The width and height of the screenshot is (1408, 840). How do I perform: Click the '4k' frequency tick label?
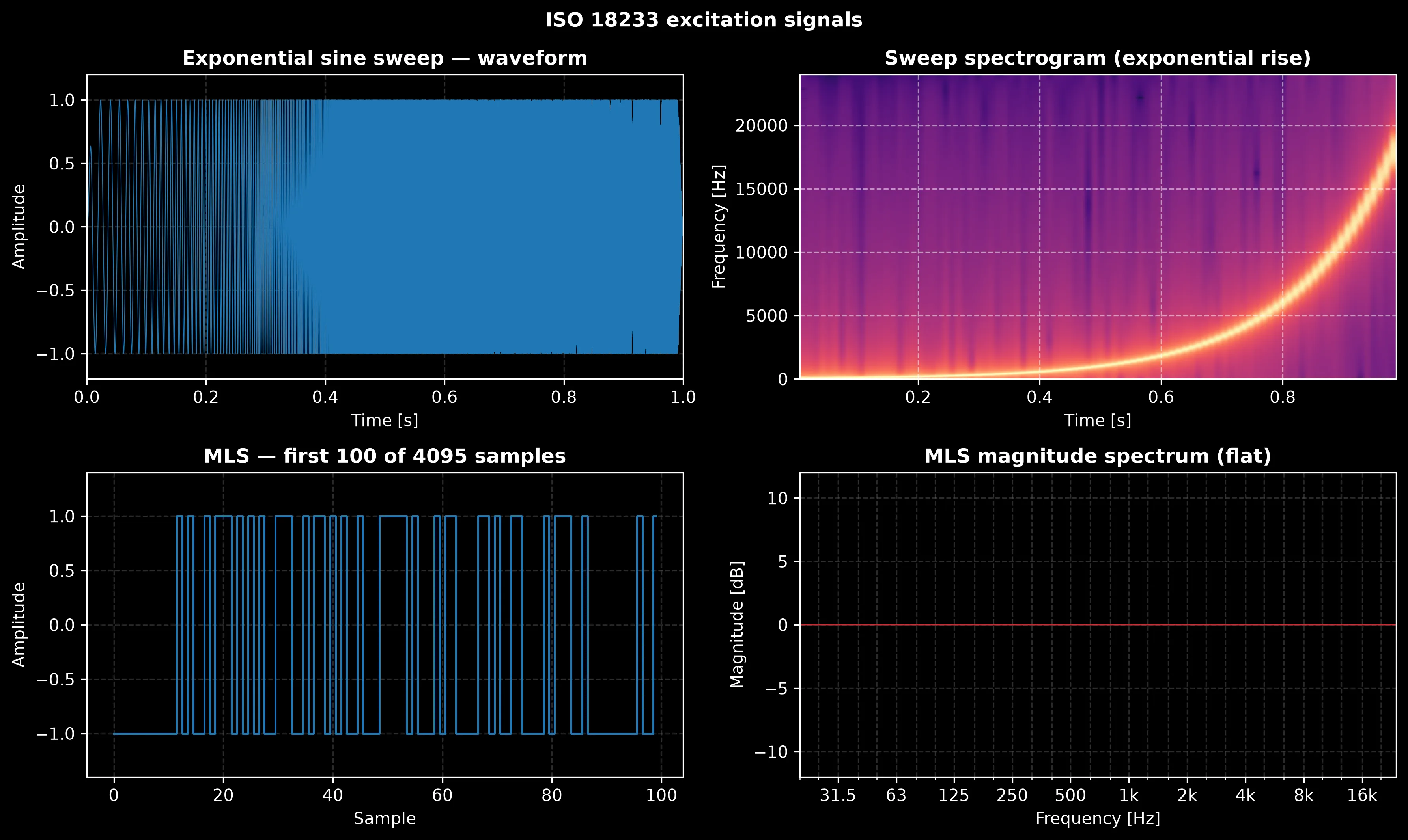pos(1246,796)
